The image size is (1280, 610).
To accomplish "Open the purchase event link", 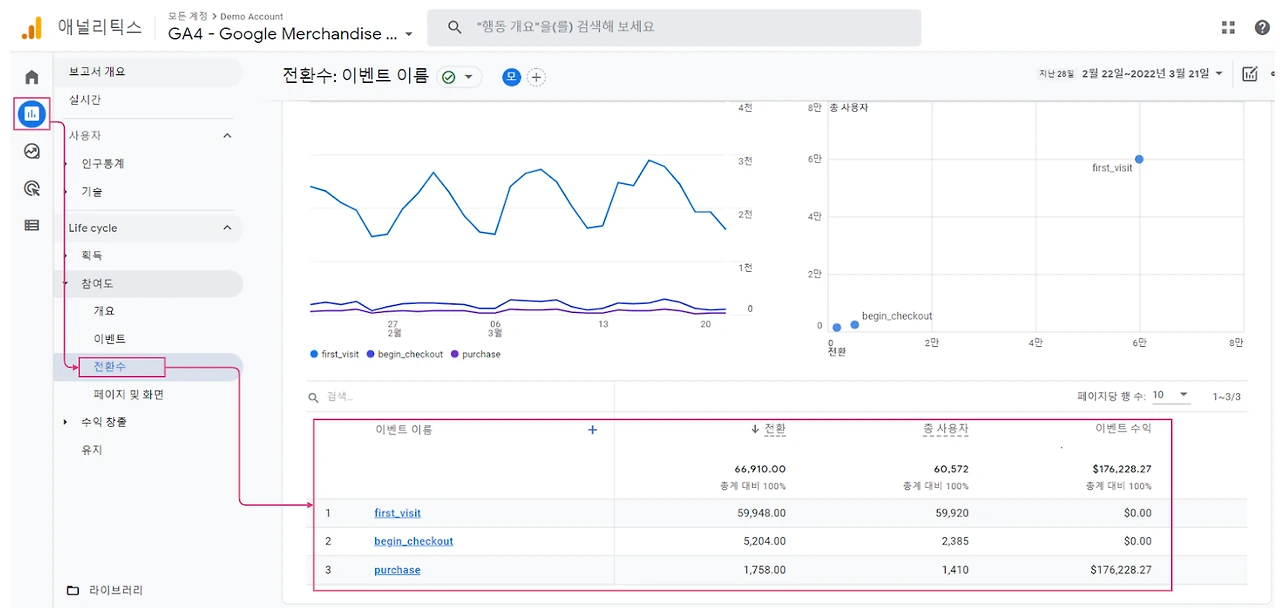I will coord(397,570).
